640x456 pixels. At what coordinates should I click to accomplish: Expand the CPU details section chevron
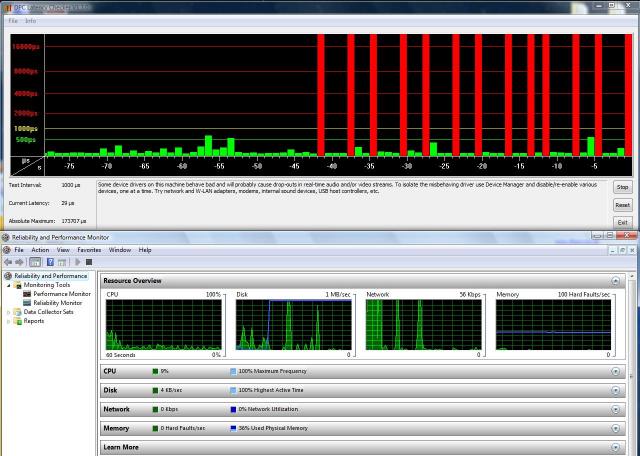(x=616, y=371)
